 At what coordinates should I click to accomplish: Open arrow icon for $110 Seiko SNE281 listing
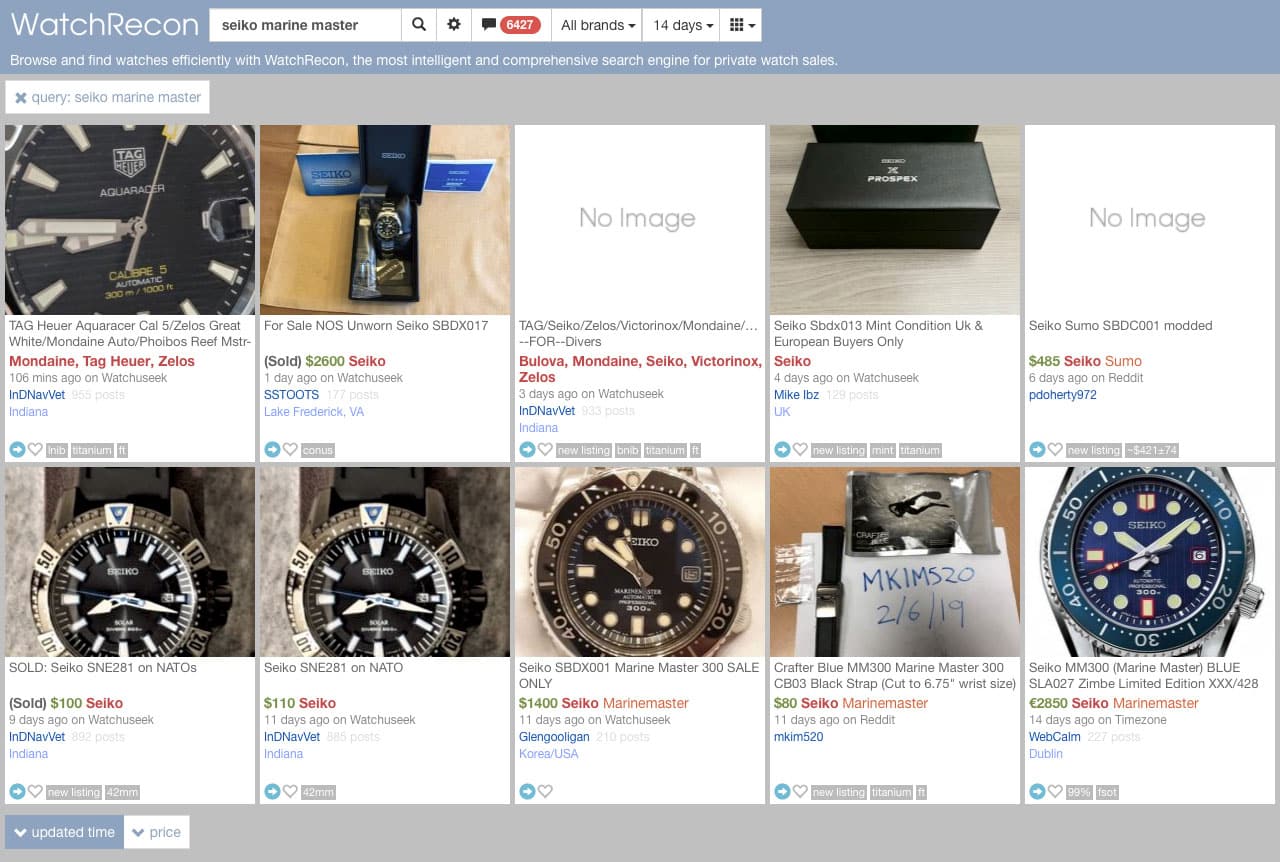[272, 792]
